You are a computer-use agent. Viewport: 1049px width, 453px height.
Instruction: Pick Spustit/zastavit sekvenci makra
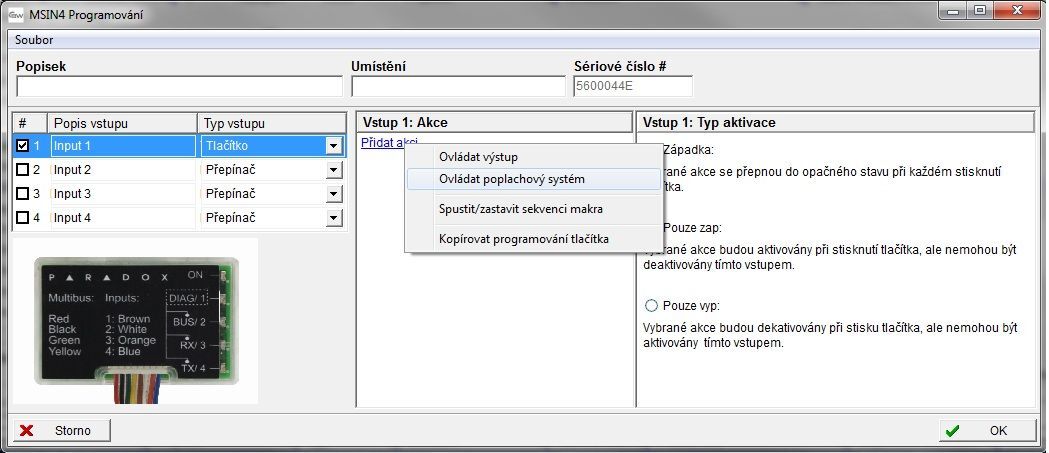(x=520, y=209)
